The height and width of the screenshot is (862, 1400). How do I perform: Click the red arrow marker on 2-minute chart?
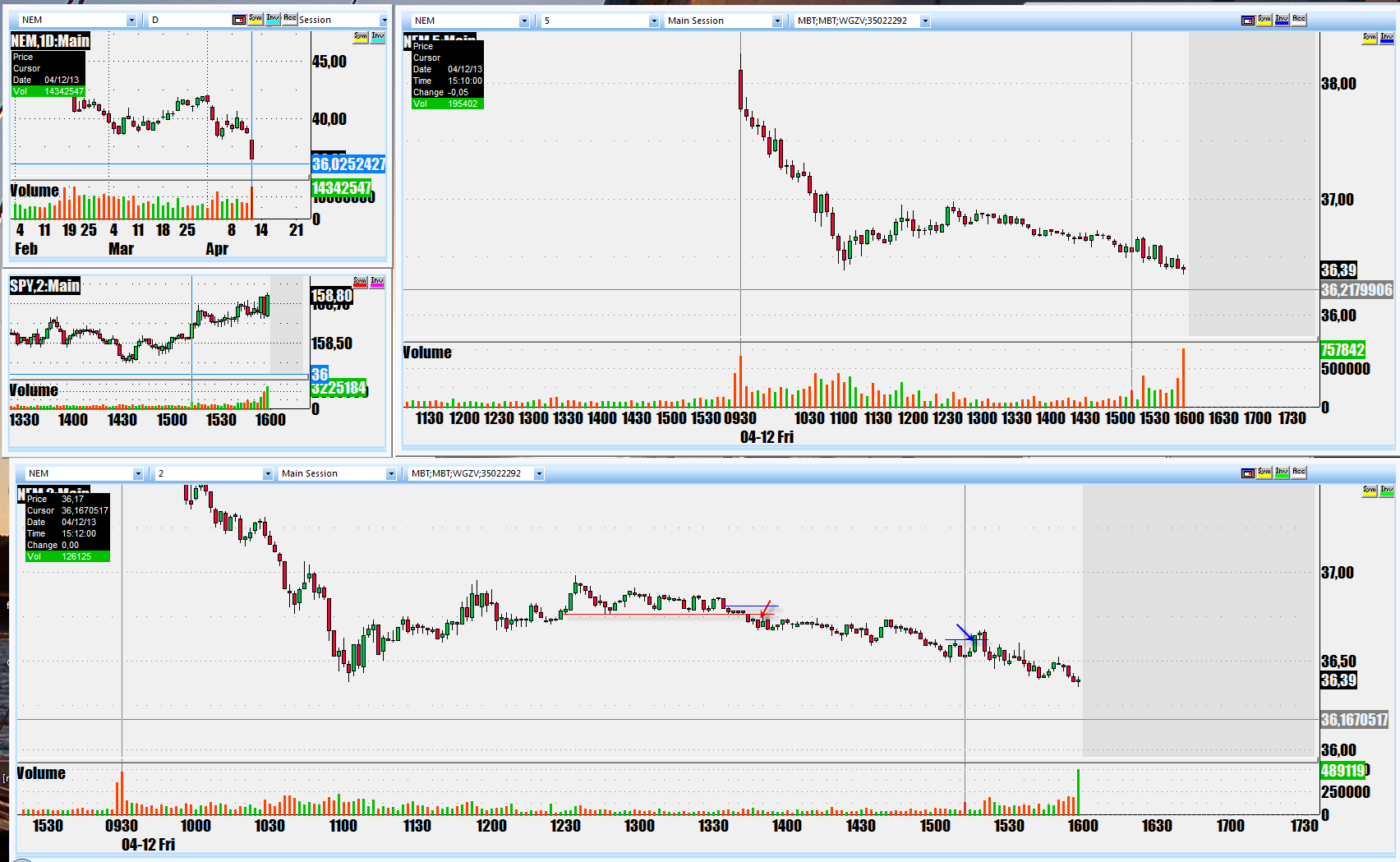click(766, 609)
